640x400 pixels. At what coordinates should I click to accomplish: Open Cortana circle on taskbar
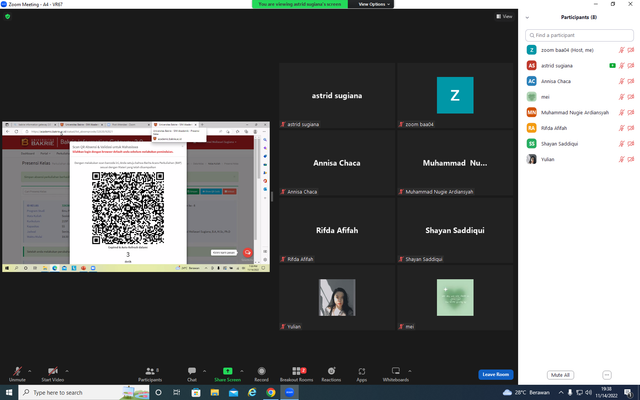158,392
